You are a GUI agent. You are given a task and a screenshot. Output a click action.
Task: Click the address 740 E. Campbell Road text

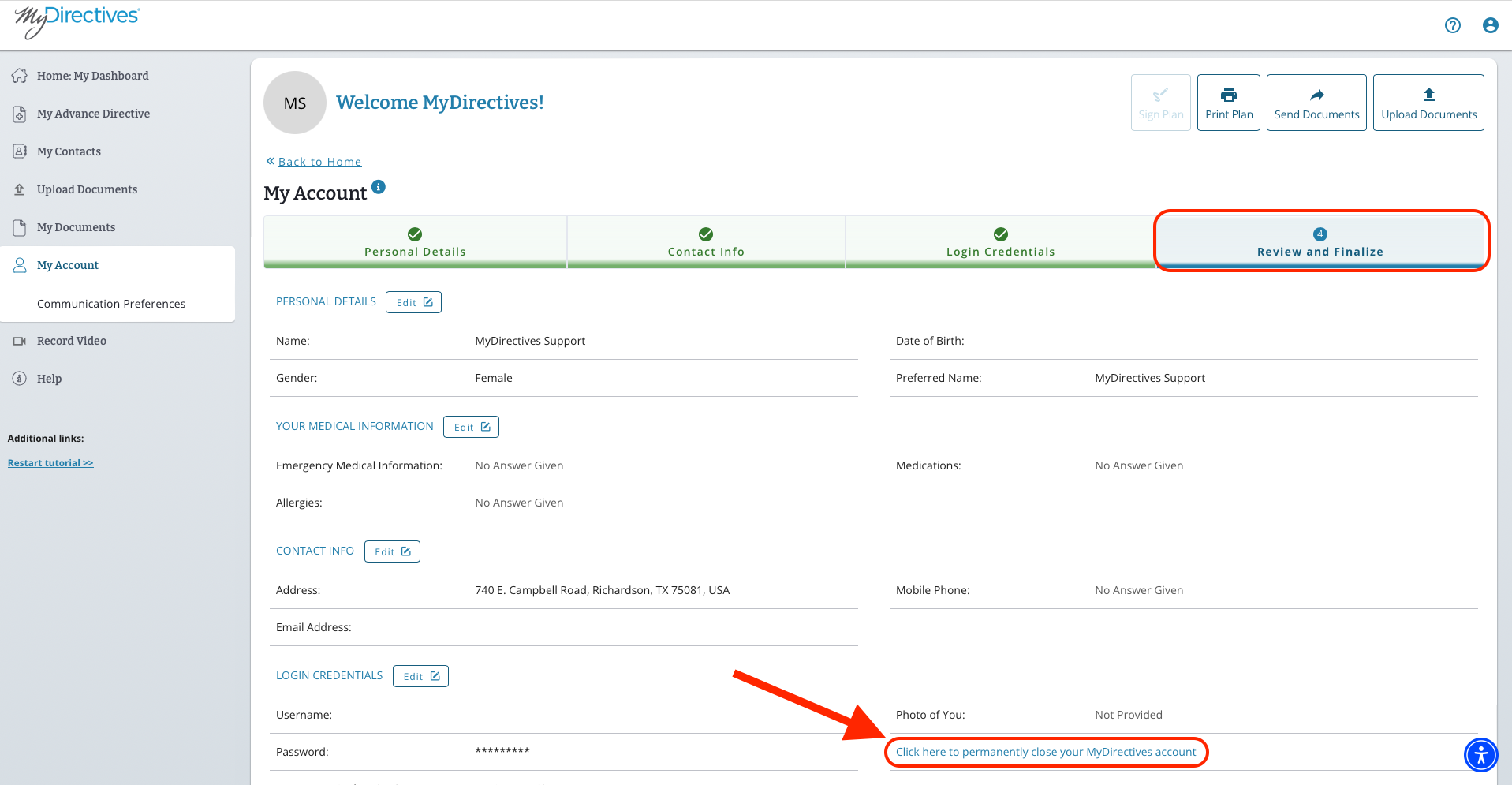point(603,590)
